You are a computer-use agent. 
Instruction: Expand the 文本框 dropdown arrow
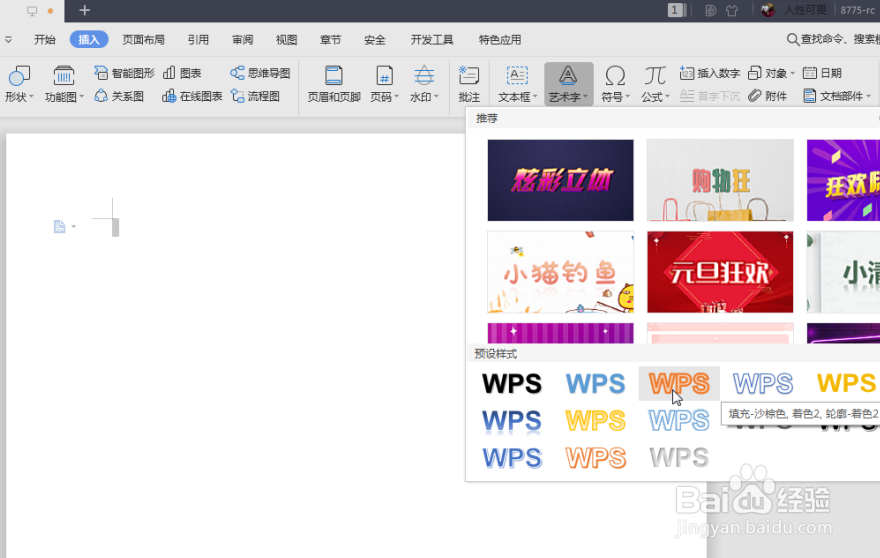coord(535,97)
